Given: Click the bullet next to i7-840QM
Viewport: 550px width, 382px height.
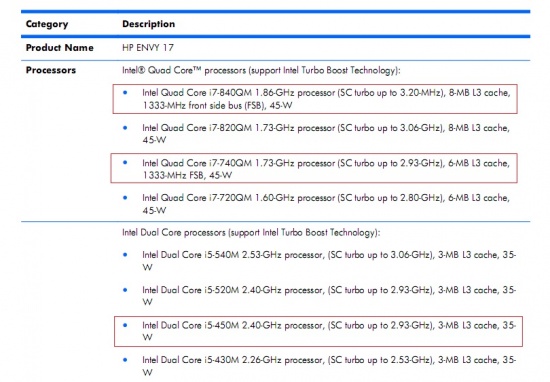Looking at the screenshot, I should point(125,93).
